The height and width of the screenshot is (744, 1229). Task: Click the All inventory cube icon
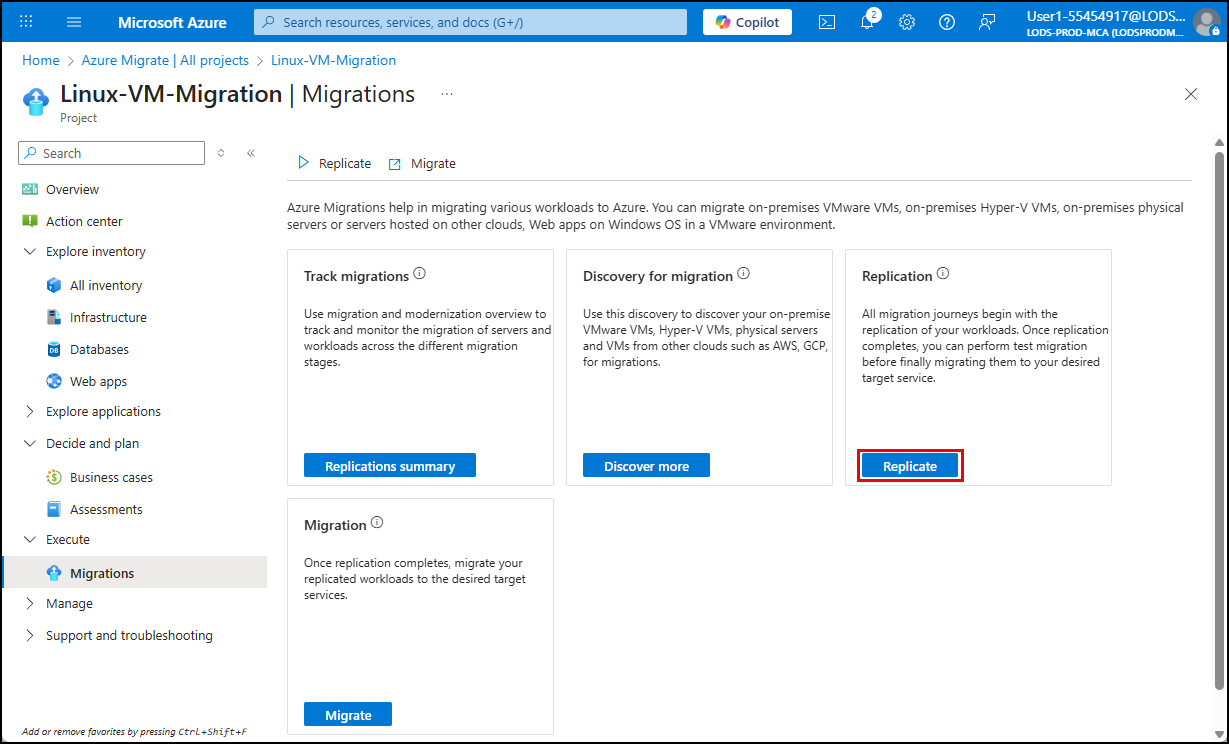(54, 285)
